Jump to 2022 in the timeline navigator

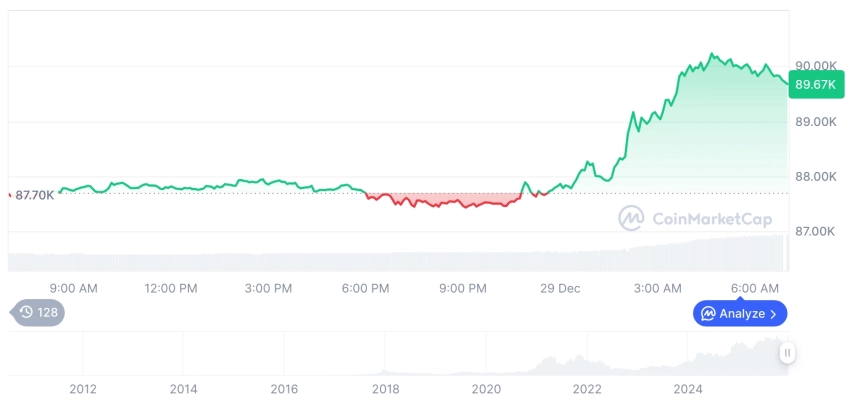coord(587,388)
